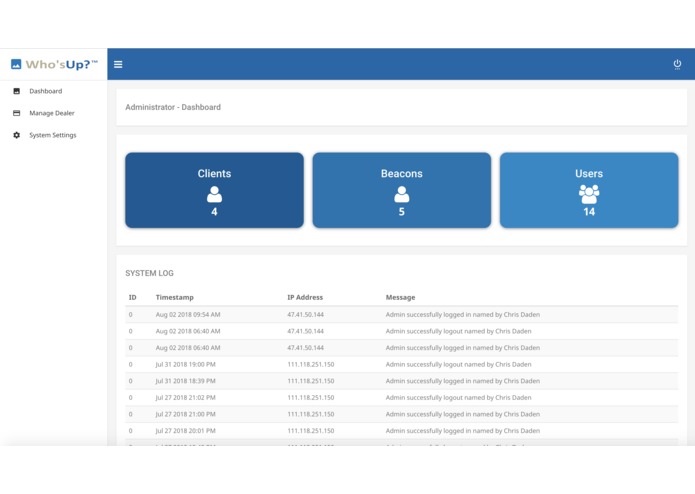Viewport: 695px width, 494px height.
Task: Click the Clients count 4
Action: tap(214, 212)
